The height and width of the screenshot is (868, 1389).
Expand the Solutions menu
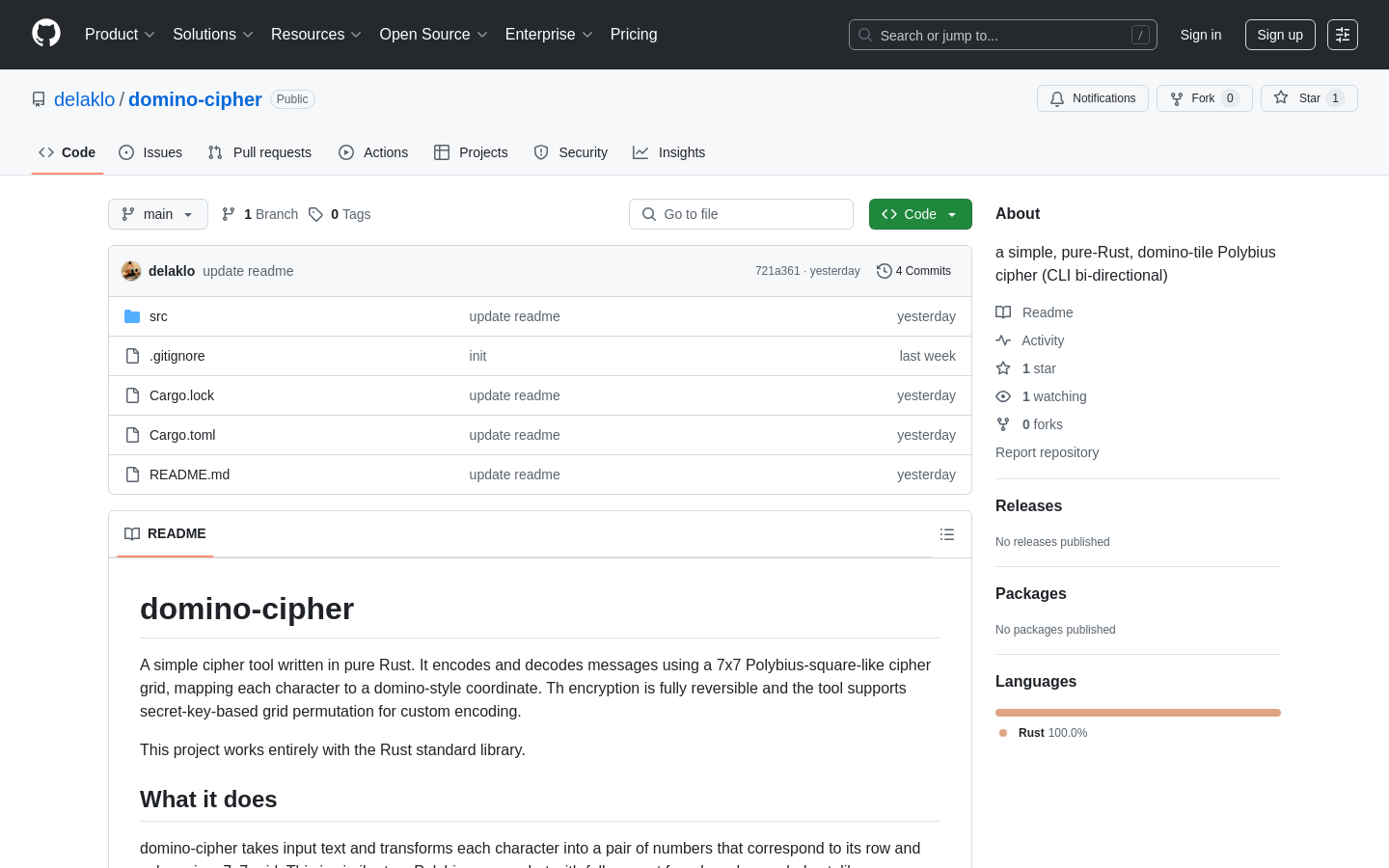tap(213, 35)
